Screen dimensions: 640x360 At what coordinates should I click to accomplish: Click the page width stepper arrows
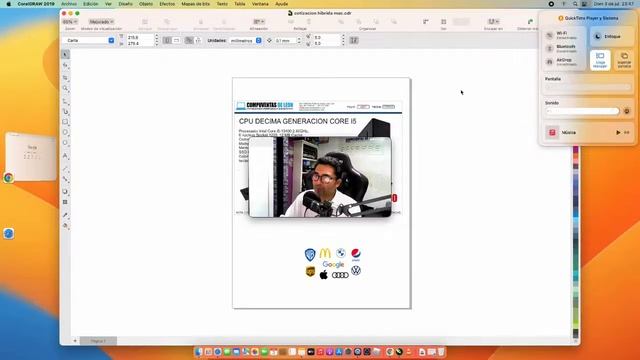pyautogui.click(x=157, y=37)
